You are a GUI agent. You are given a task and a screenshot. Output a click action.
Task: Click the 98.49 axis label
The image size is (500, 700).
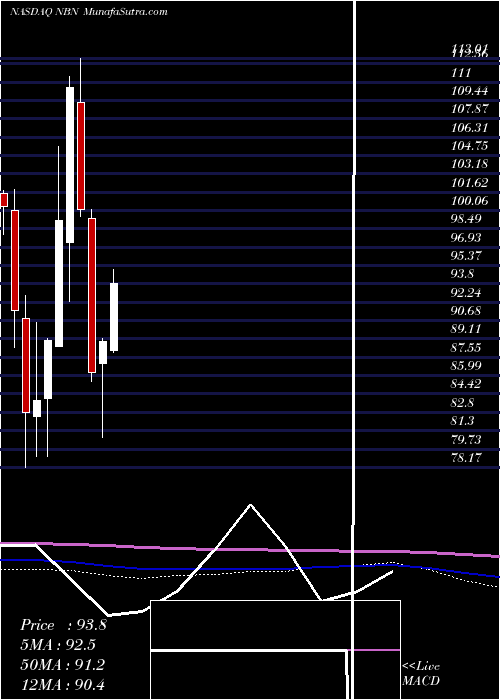[x=466, y=219]
